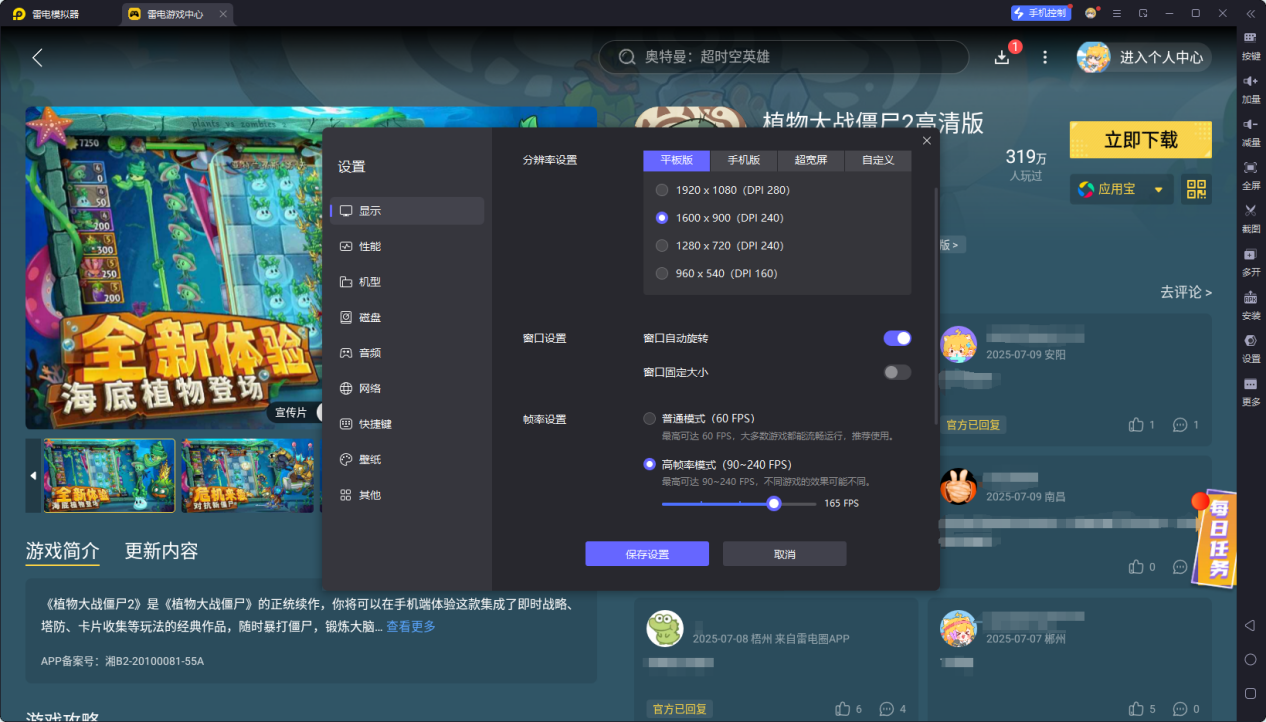Expand 查看更多 in game description
Viewport: 1266px width, 722px height.
411,627
